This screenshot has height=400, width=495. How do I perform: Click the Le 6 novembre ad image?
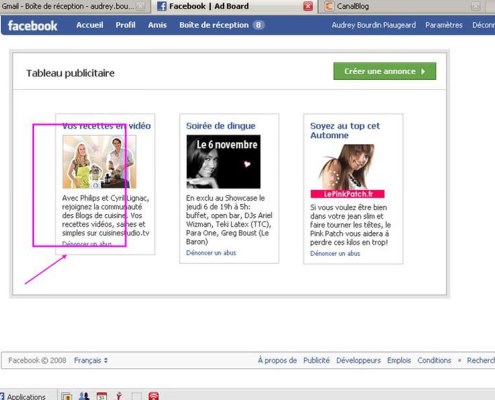click(x=223, y=162)
